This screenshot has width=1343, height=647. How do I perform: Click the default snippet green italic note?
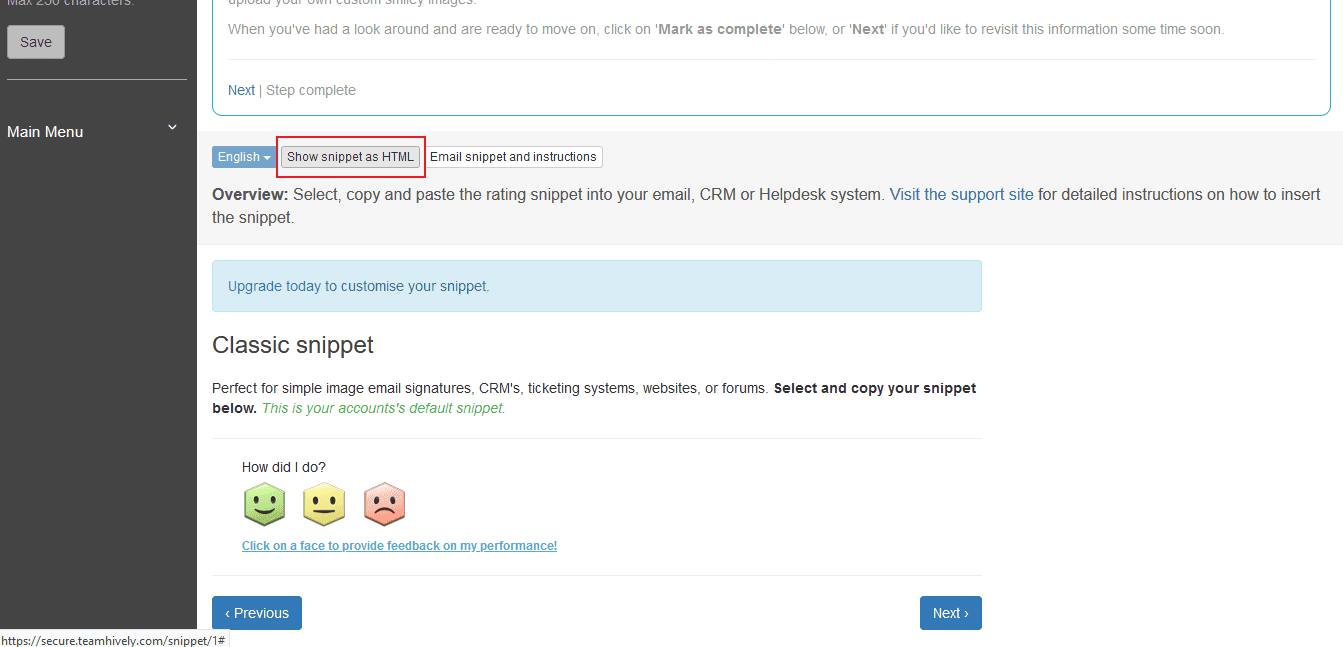pyautogui.click(x=383, y=408)
